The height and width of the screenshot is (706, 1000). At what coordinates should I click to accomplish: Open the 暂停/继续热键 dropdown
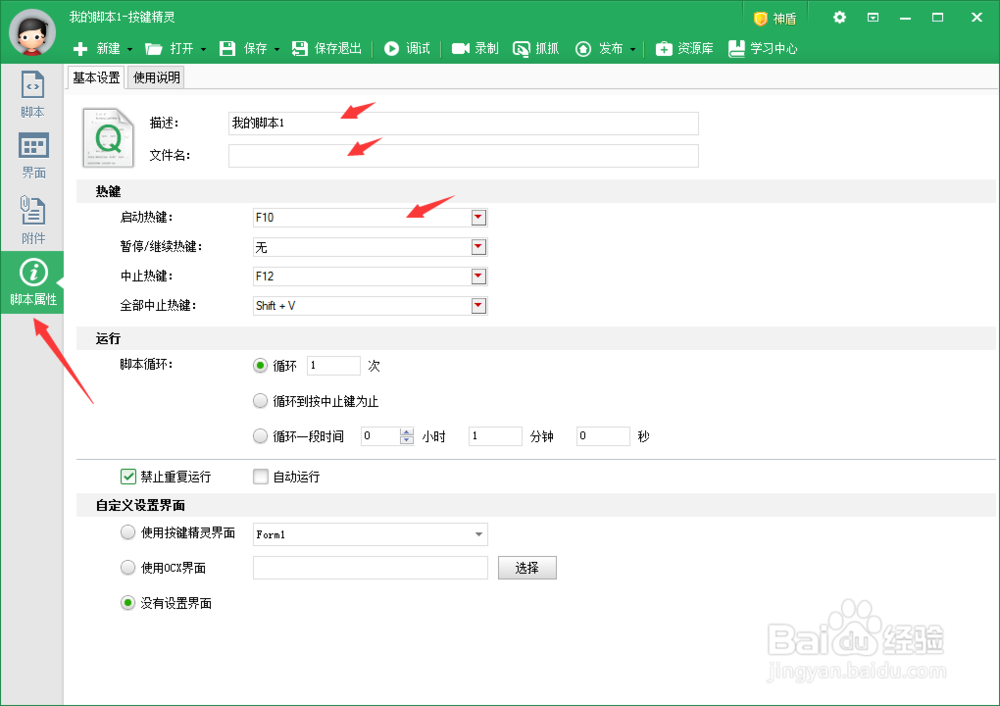tap(478, 247)
